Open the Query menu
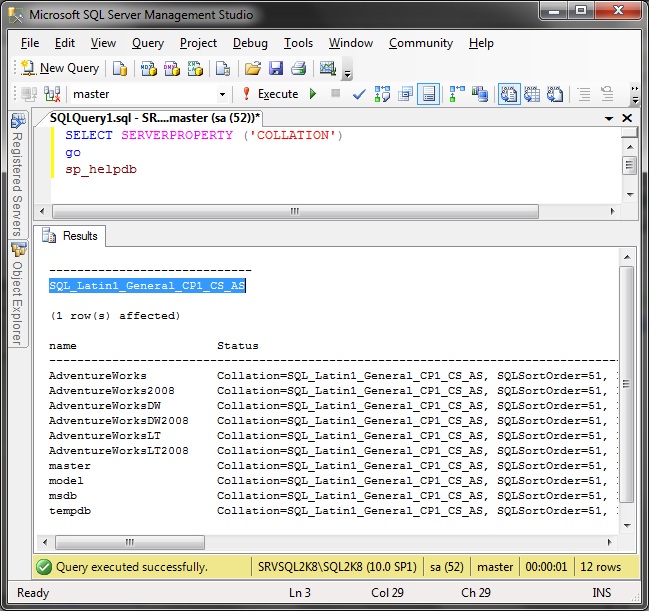 pyautogui.click(x=148, y=43)
